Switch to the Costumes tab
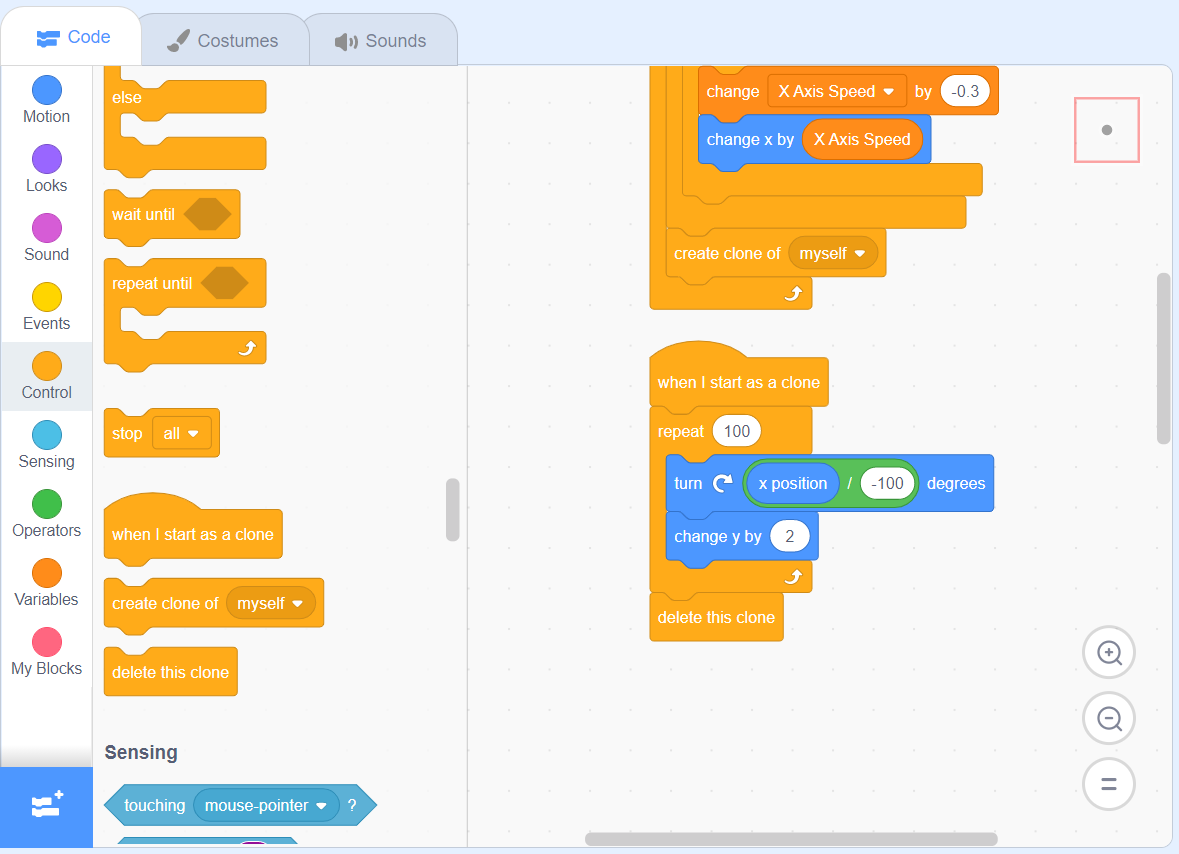This screenshot has height=854, width=1179. (x=224, y=38)
